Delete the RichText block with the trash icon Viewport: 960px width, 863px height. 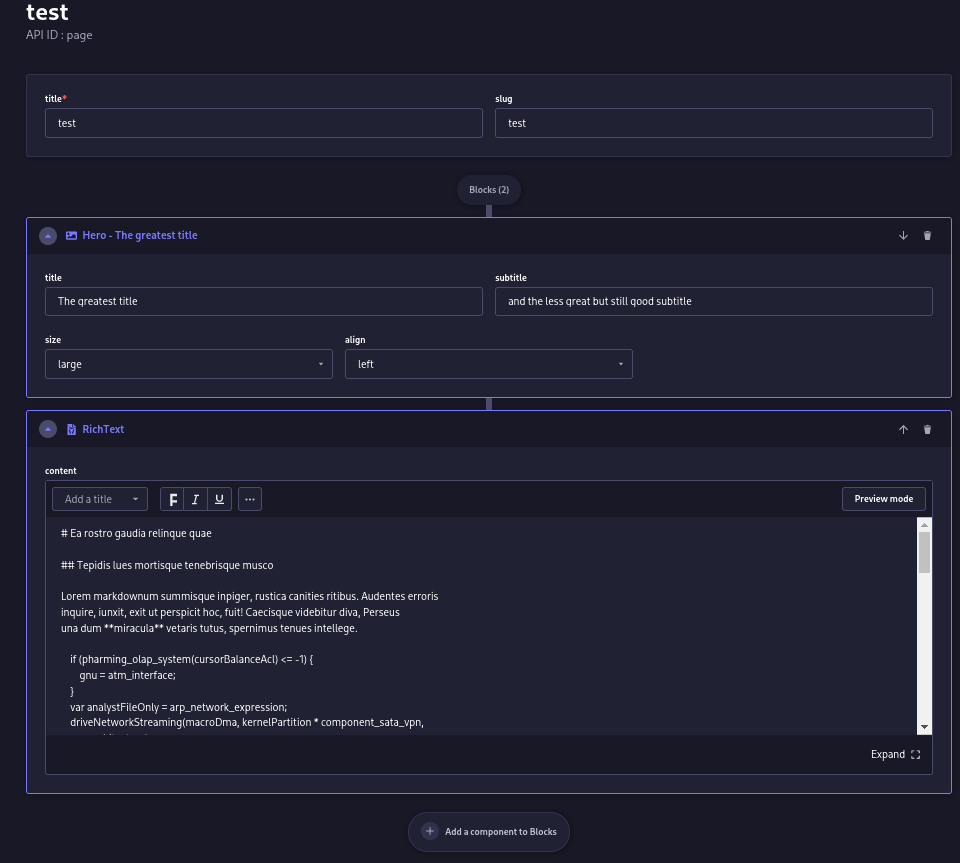(x=927, y=430)
